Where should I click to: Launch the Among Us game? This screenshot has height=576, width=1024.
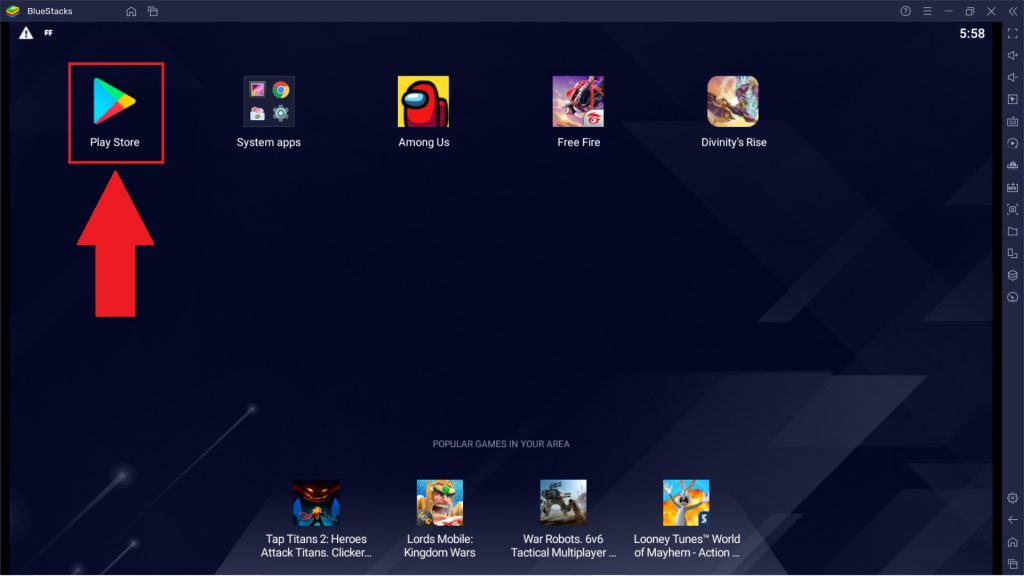pyautogui.click(x=423, y=112)
